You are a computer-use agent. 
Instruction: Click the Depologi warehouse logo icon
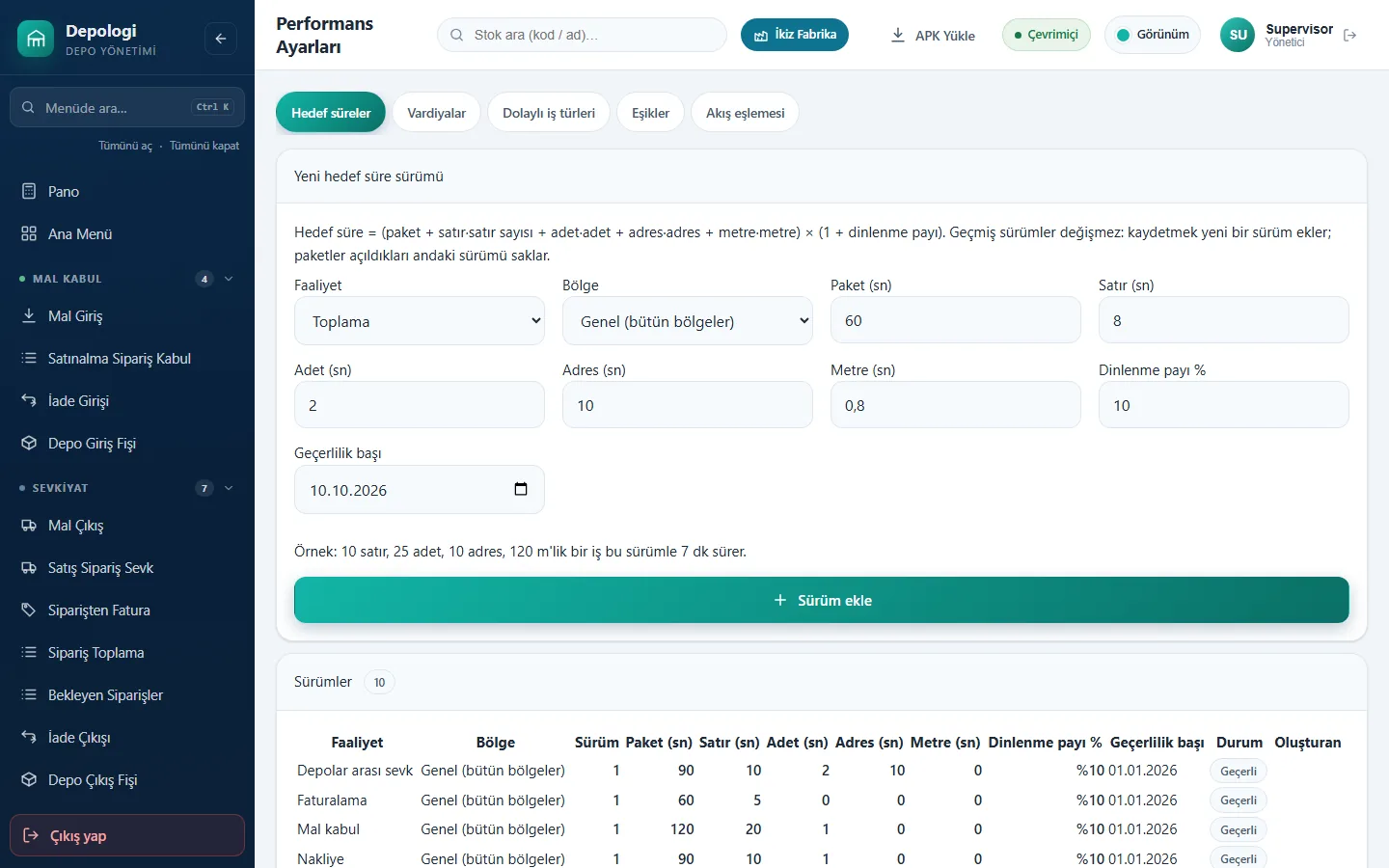36,39
